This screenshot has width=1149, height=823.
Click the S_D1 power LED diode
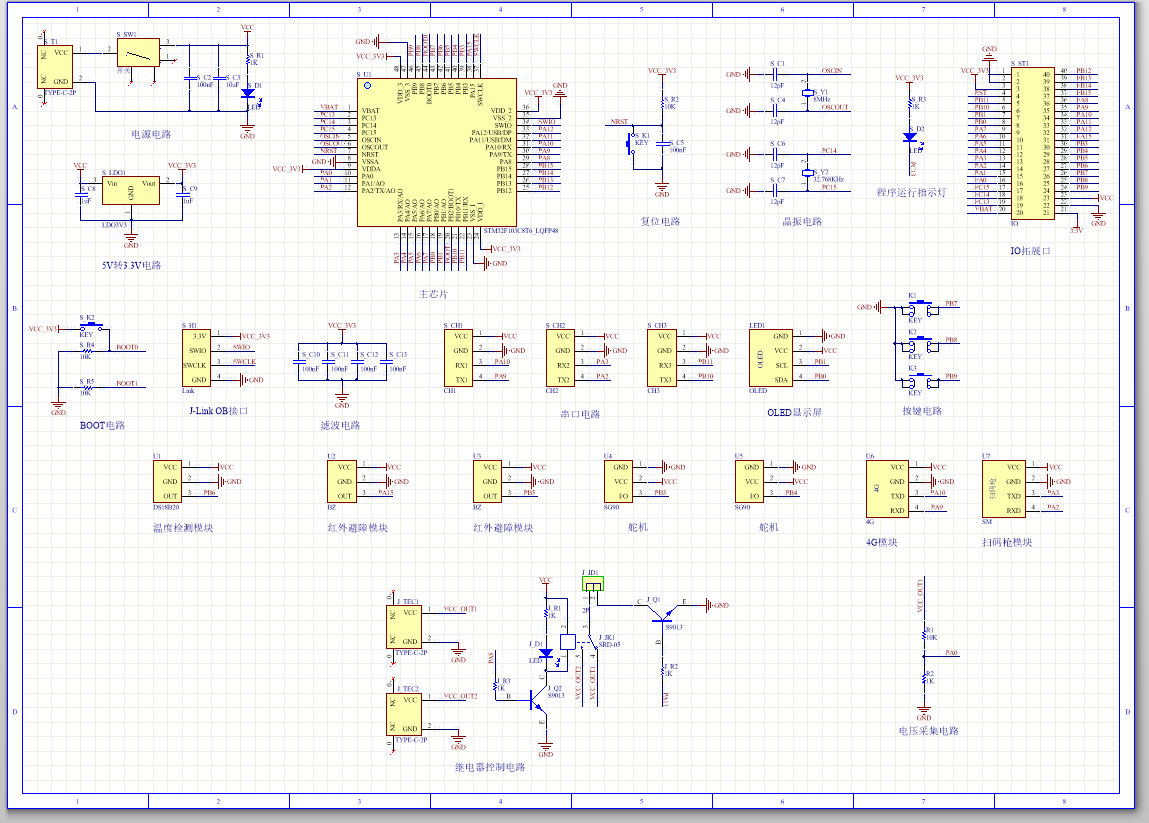click(248, 94)
